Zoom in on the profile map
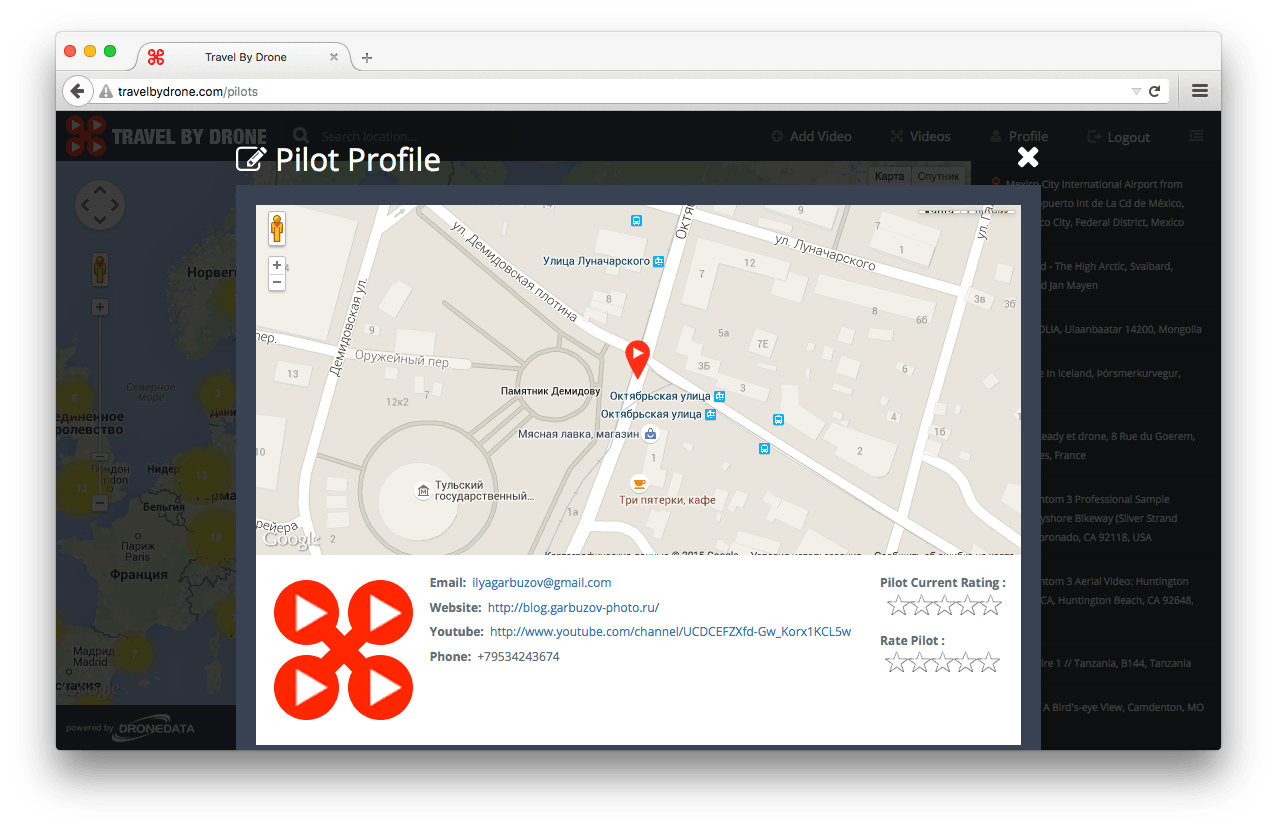The height and width of the screenshot is (830, 1277). (x=277, y=266)
